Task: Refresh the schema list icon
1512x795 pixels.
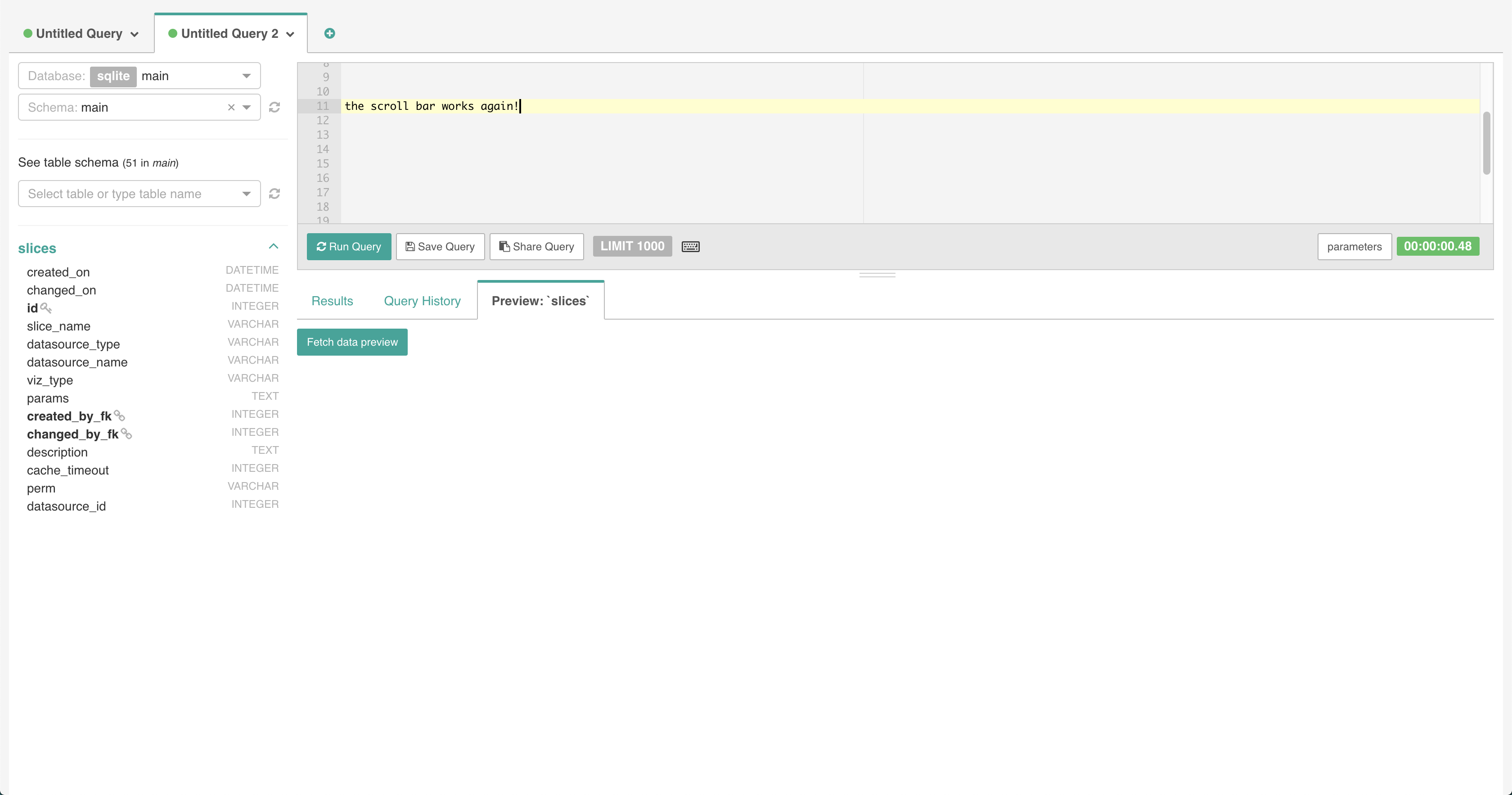Action: click(274, 108)
